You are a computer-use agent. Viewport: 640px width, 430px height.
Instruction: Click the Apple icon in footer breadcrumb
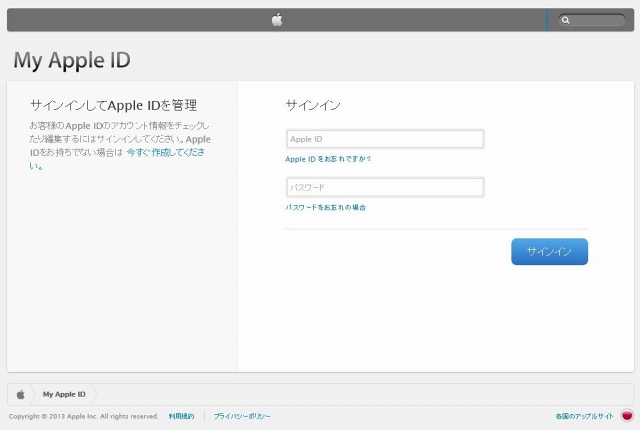(x=20, y=395)
